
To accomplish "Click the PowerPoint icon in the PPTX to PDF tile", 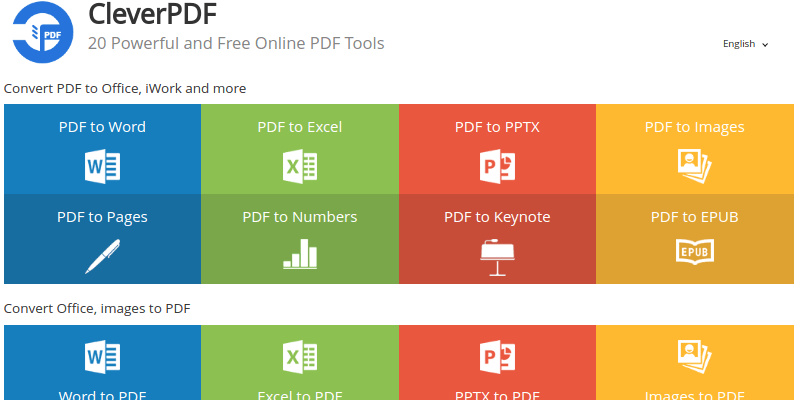I will point(497,356).
